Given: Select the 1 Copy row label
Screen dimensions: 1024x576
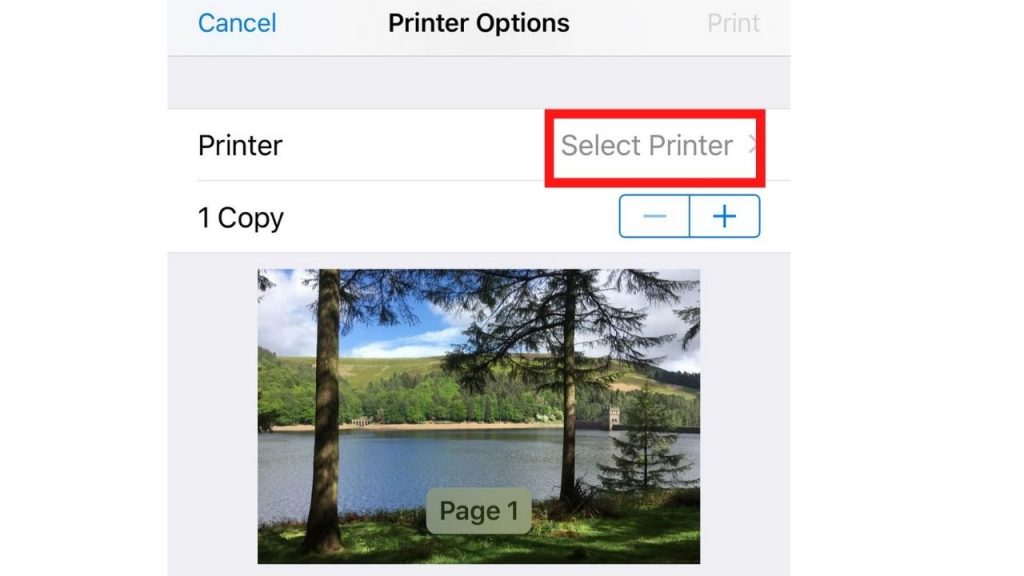Looking at the screenshot, I should [x=241, y=217].
